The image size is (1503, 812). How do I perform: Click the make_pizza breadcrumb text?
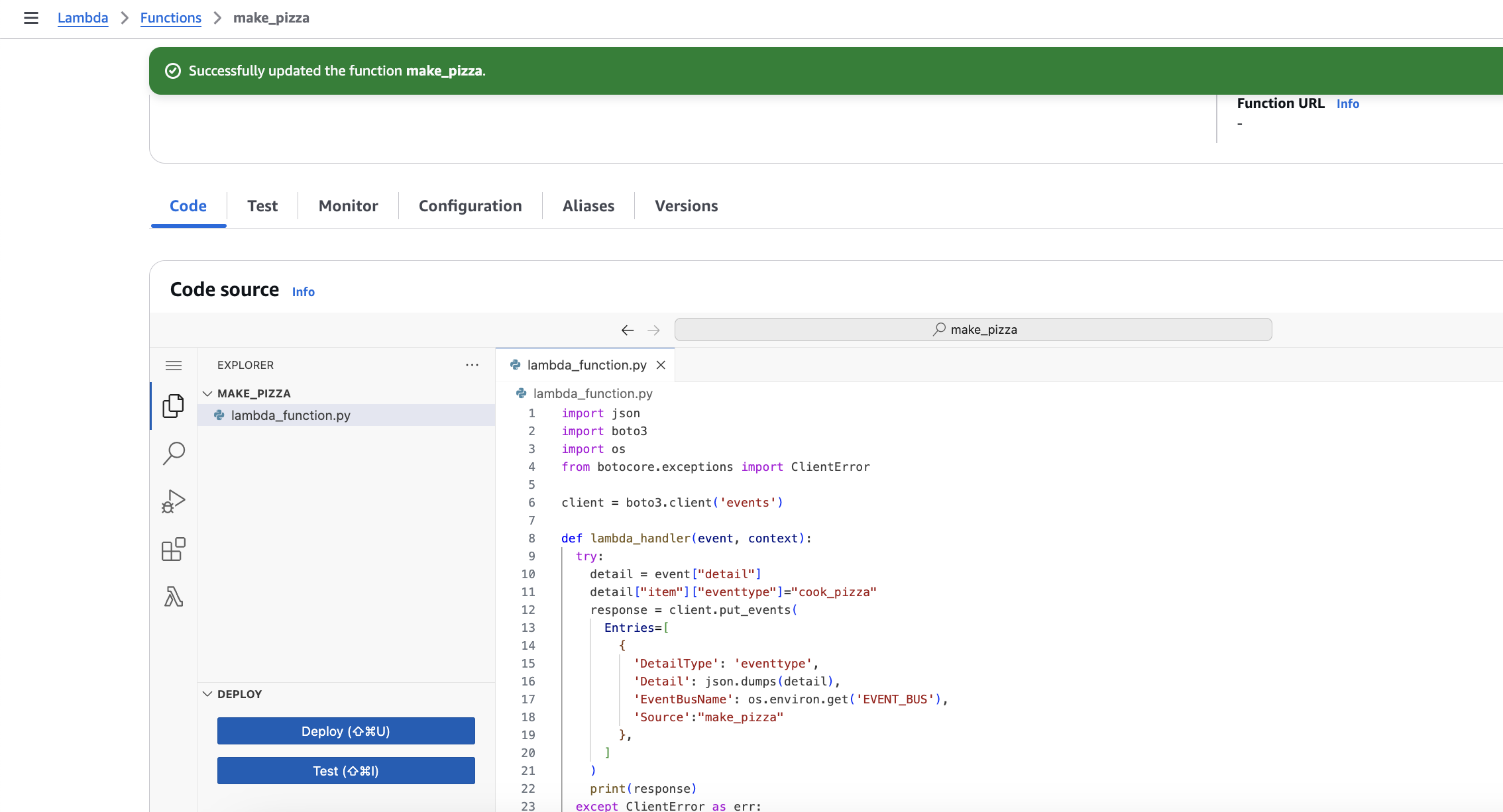[x=271, y=18]
